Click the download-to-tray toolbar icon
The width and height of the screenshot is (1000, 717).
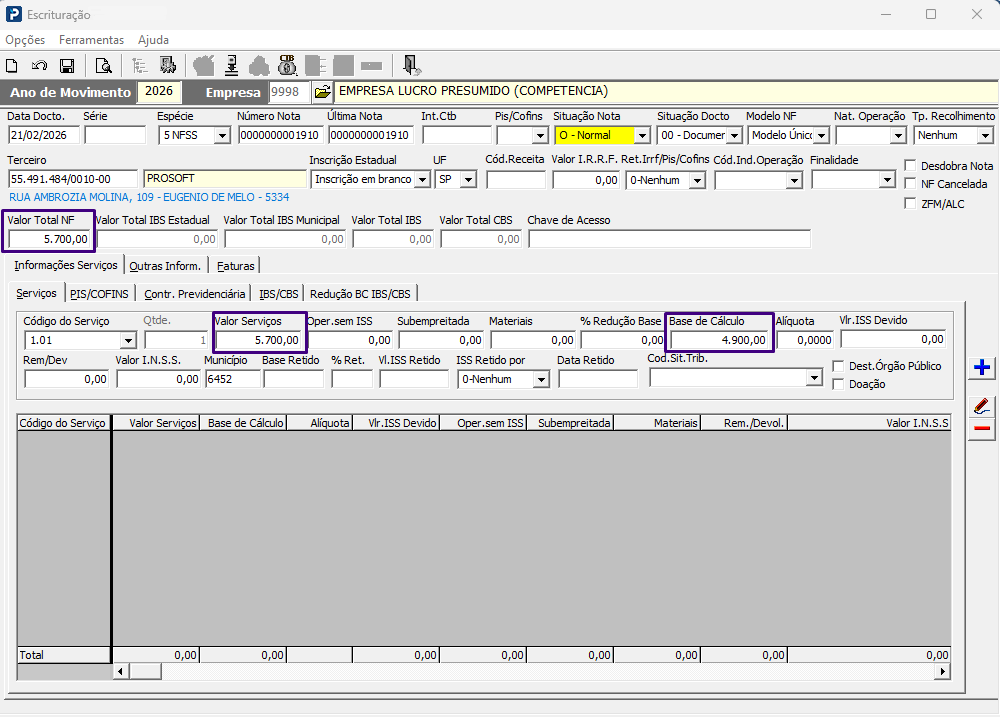[232, 66]
